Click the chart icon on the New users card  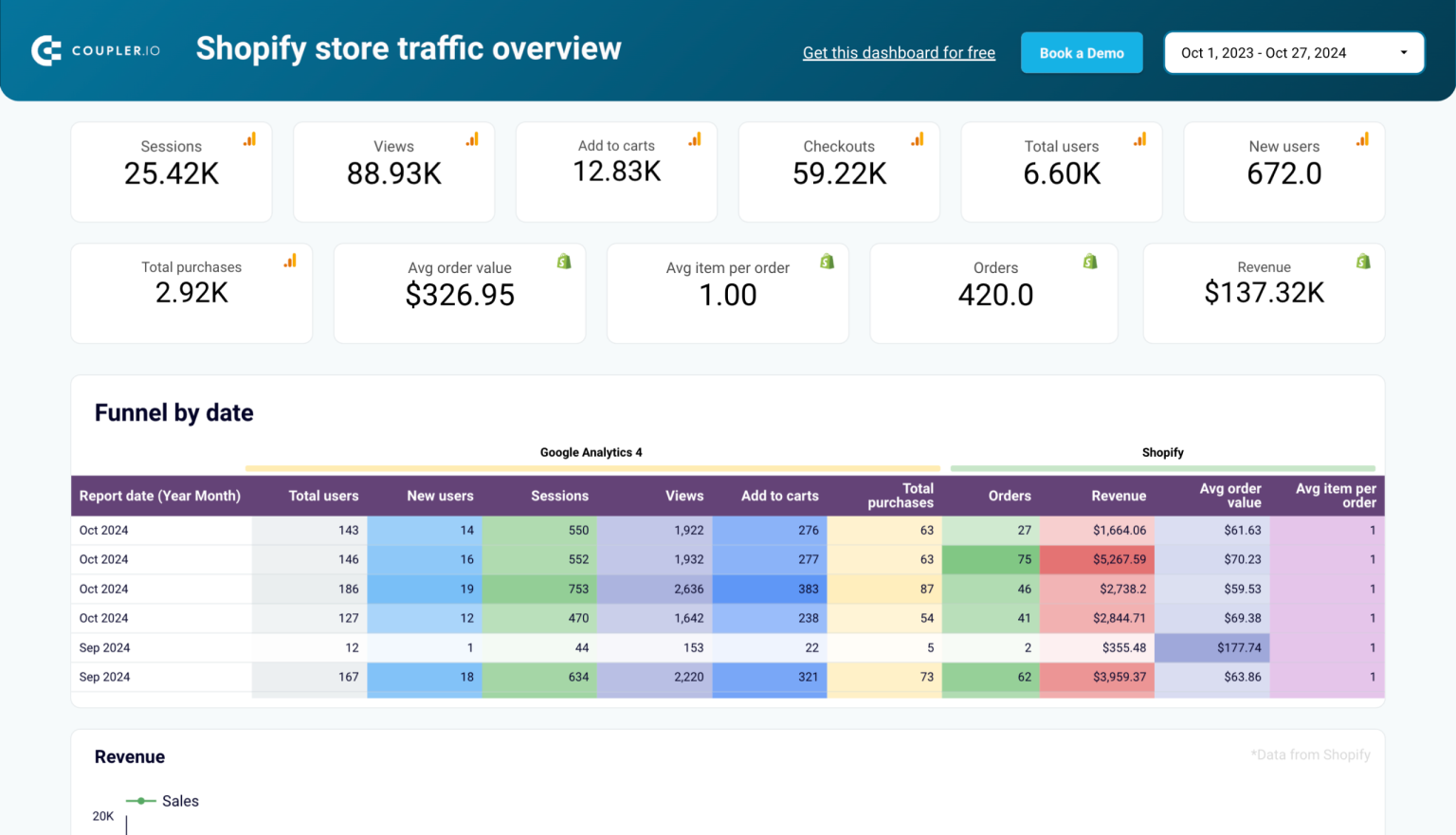1362,138
